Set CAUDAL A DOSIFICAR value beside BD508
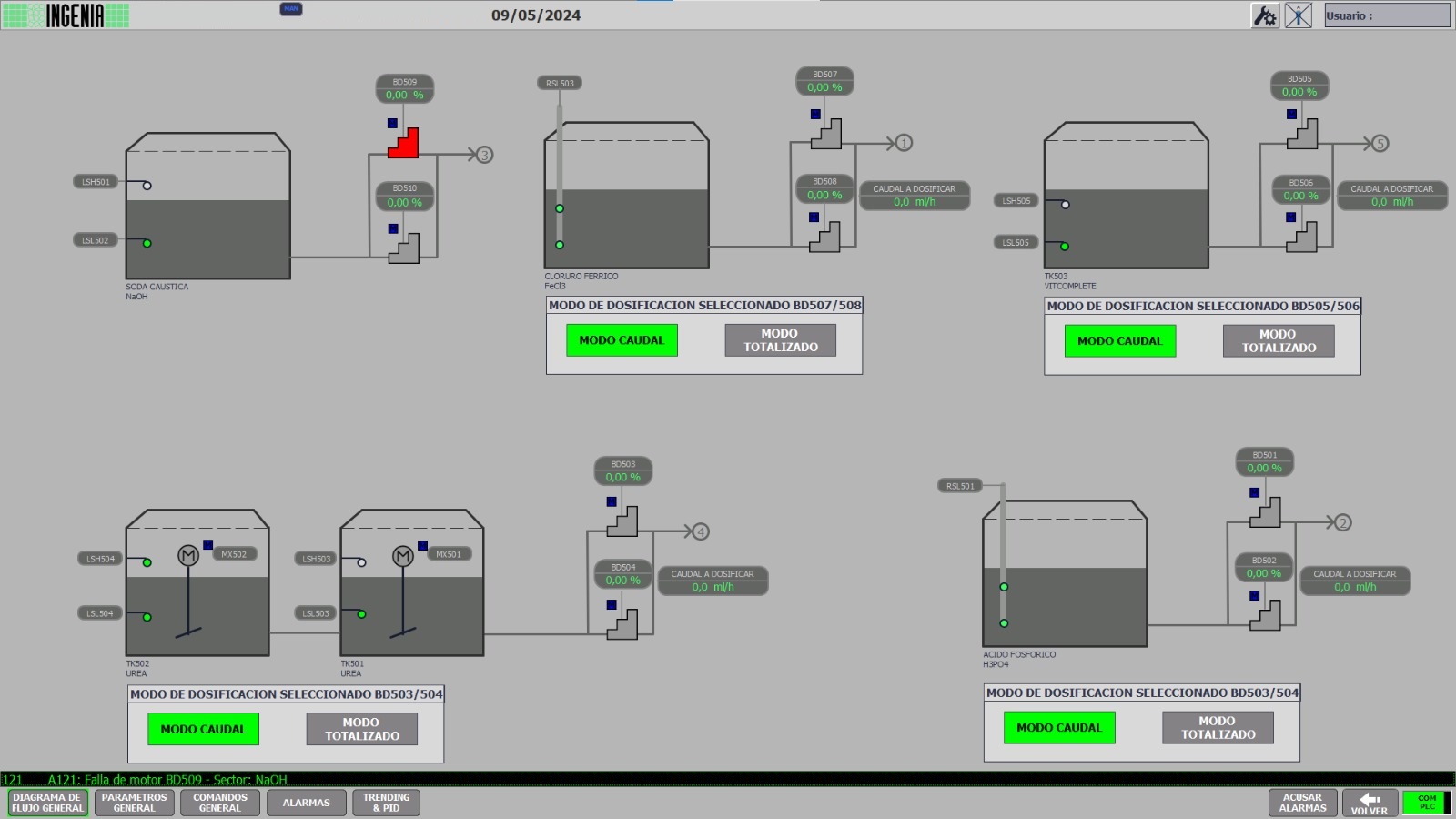The height and width of the screenshot is (819, 1456). pos(915,202)
